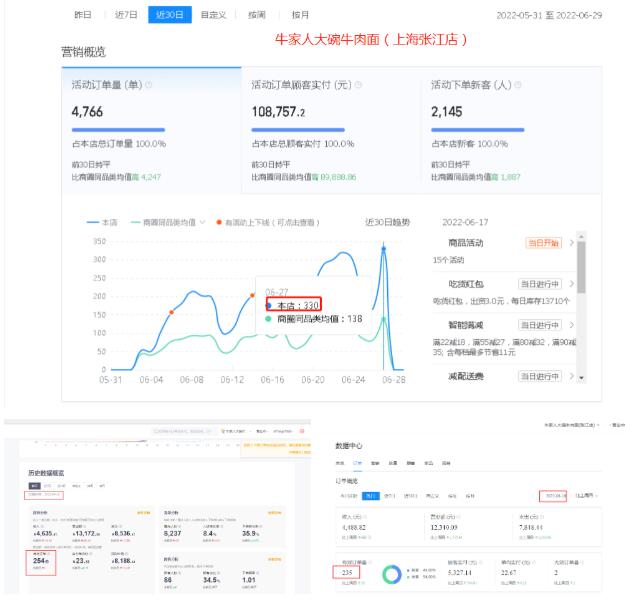
Task: Expand the 吃货红包 row chevron
Action: click(x=571, y=284)
